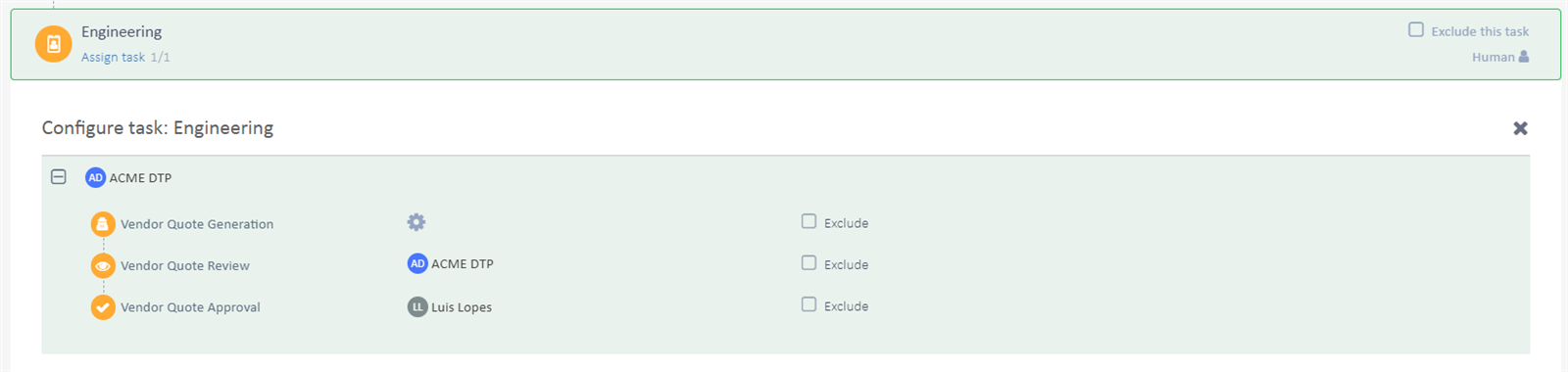Click the orange Engineering task icon
1568x372 pixels.
pyautogui.click(x=53, y=44)
